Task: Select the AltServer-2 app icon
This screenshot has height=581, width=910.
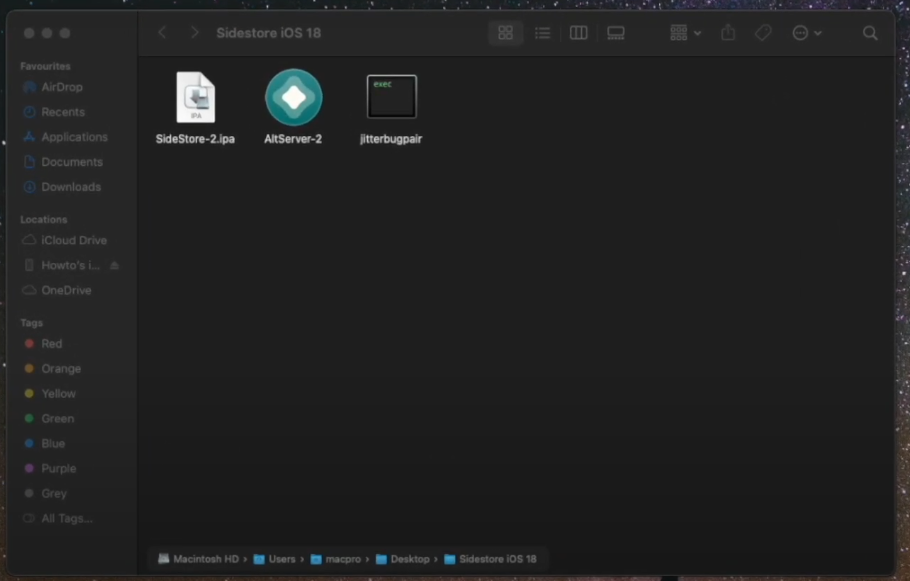Action: coord(294,98)
